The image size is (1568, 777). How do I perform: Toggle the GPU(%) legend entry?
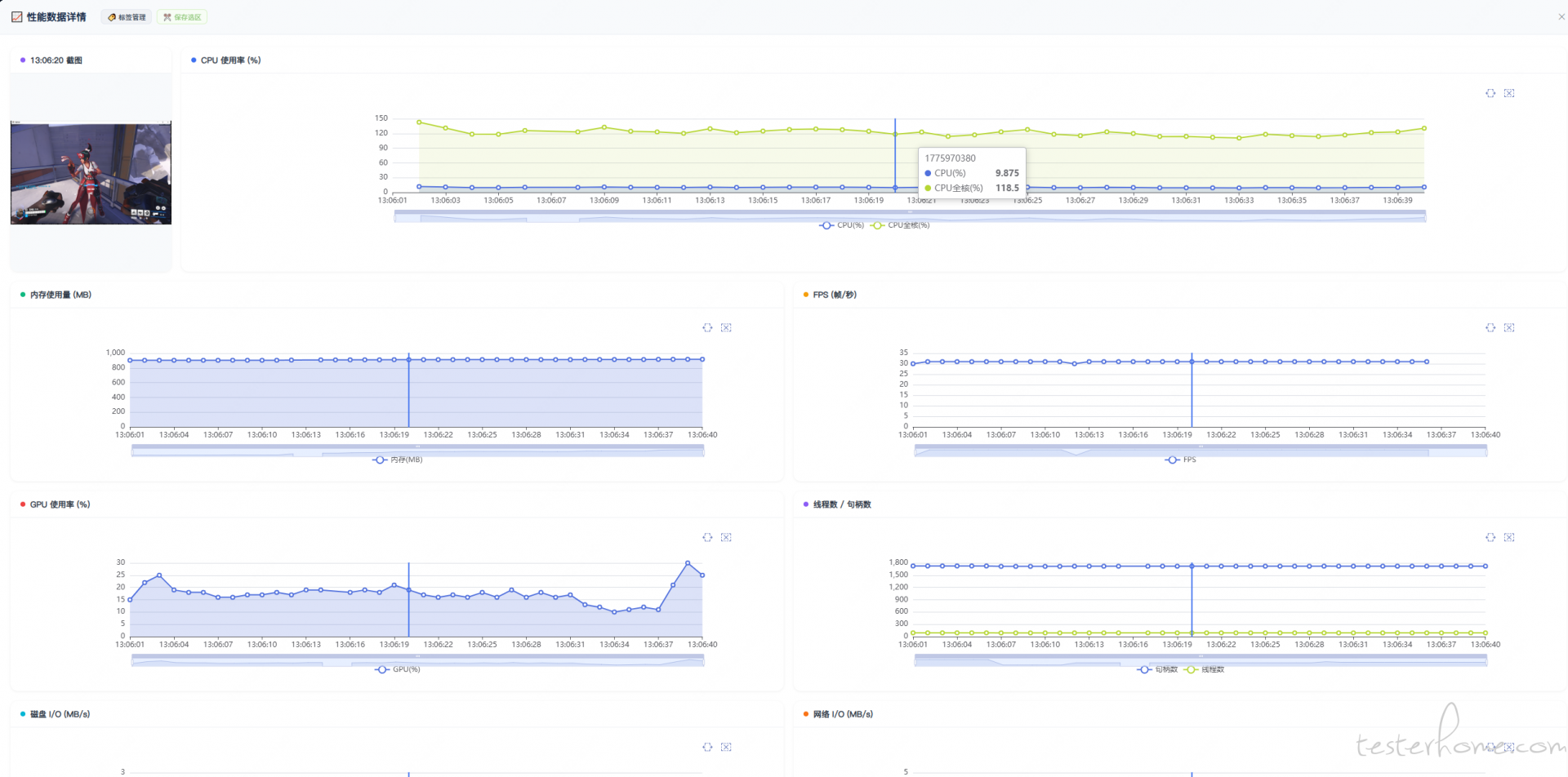[x=398, y=669]
